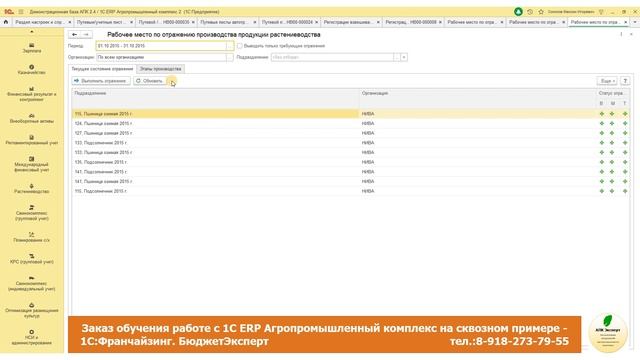Viewport: 640px width, 360px height.
Task: Expand the Еще actions dropdown
Action: tap(607, 81)
